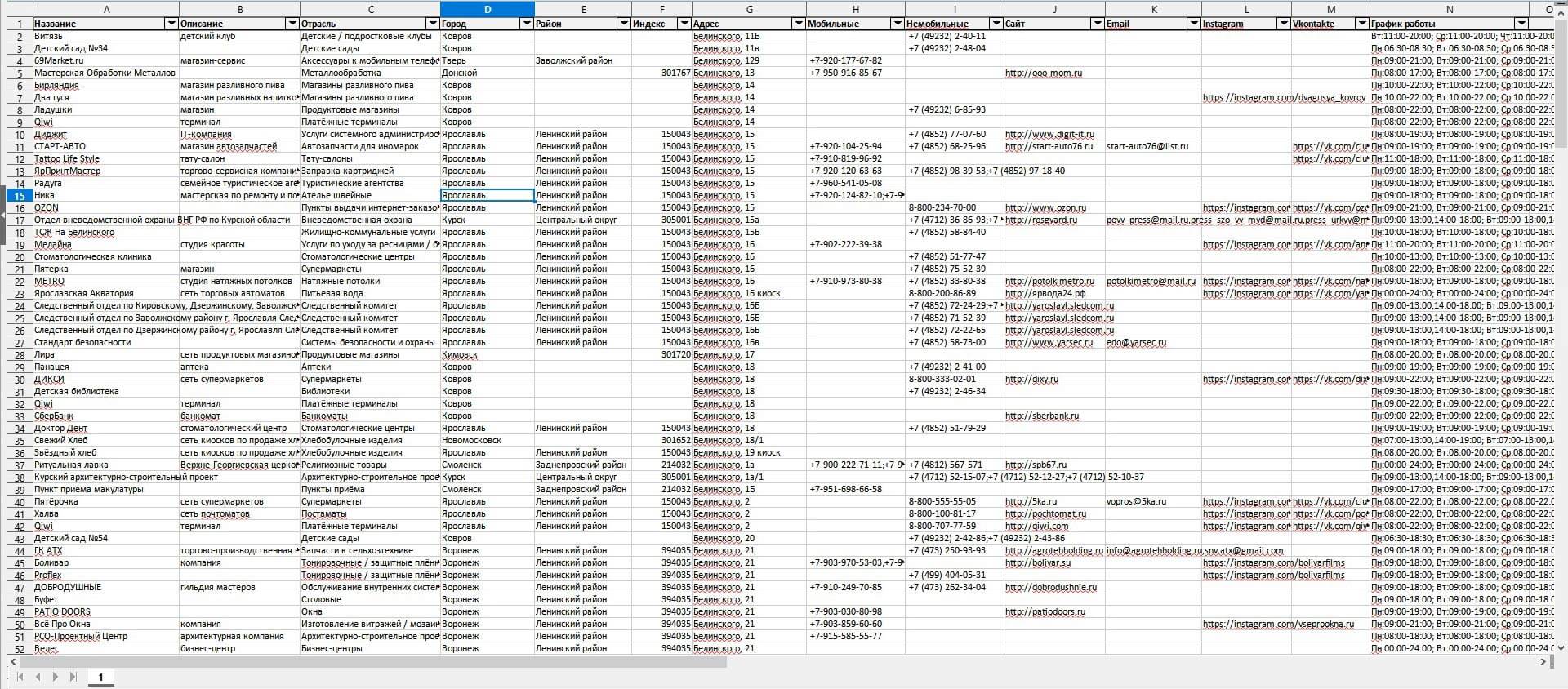Image resolution: width=1568 pixels, height=689 pixels.
Task: Go to the first sheet using navigation arrow
Action: click(x=20, y=677)
